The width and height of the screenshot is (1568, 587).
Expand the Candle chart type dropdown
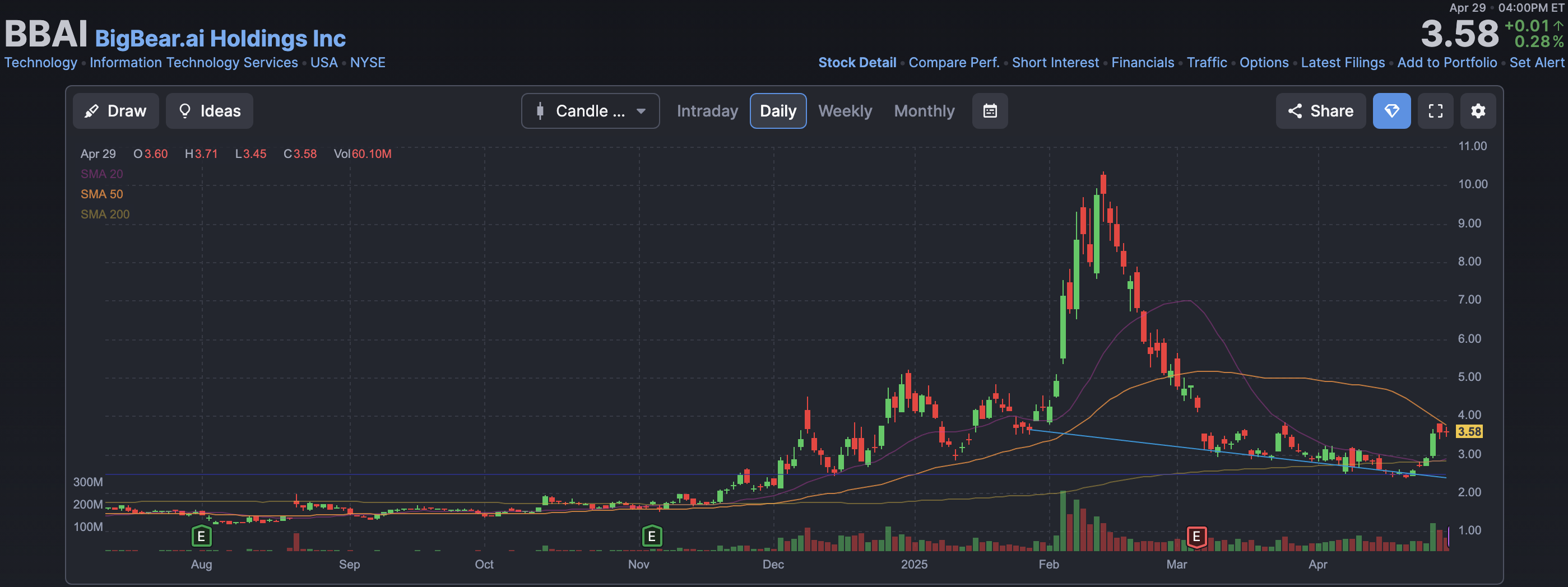tap(591, 111)
